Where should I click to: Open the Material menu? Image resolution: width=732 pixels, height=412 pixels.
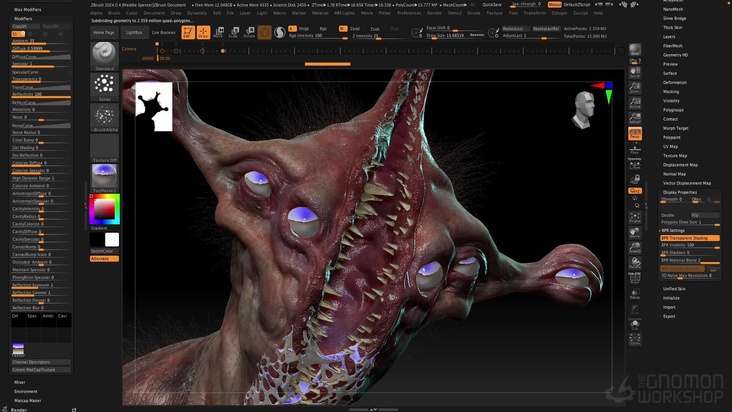click(320, 13)
